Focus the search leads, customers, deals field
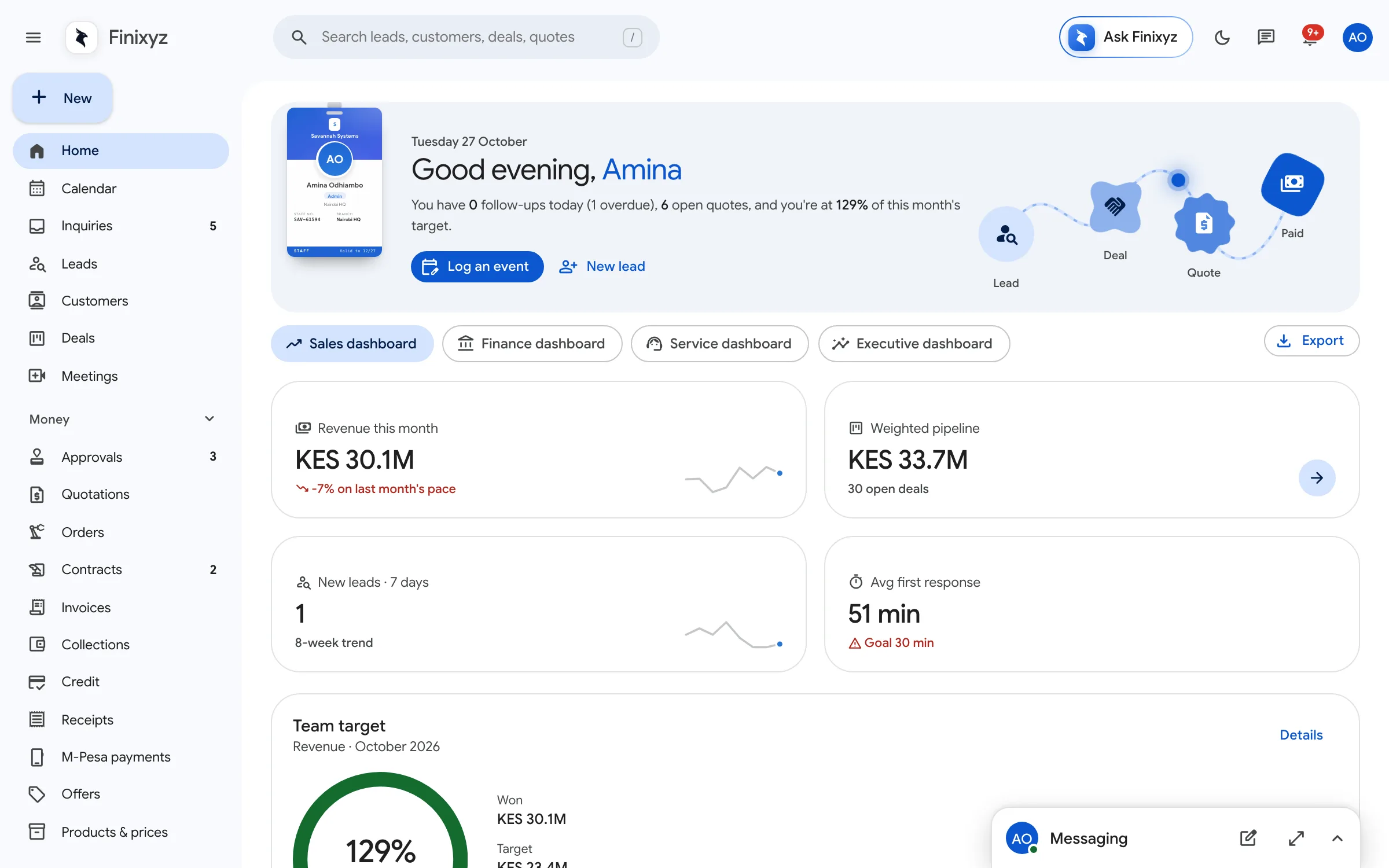 [x=466, y=37]
